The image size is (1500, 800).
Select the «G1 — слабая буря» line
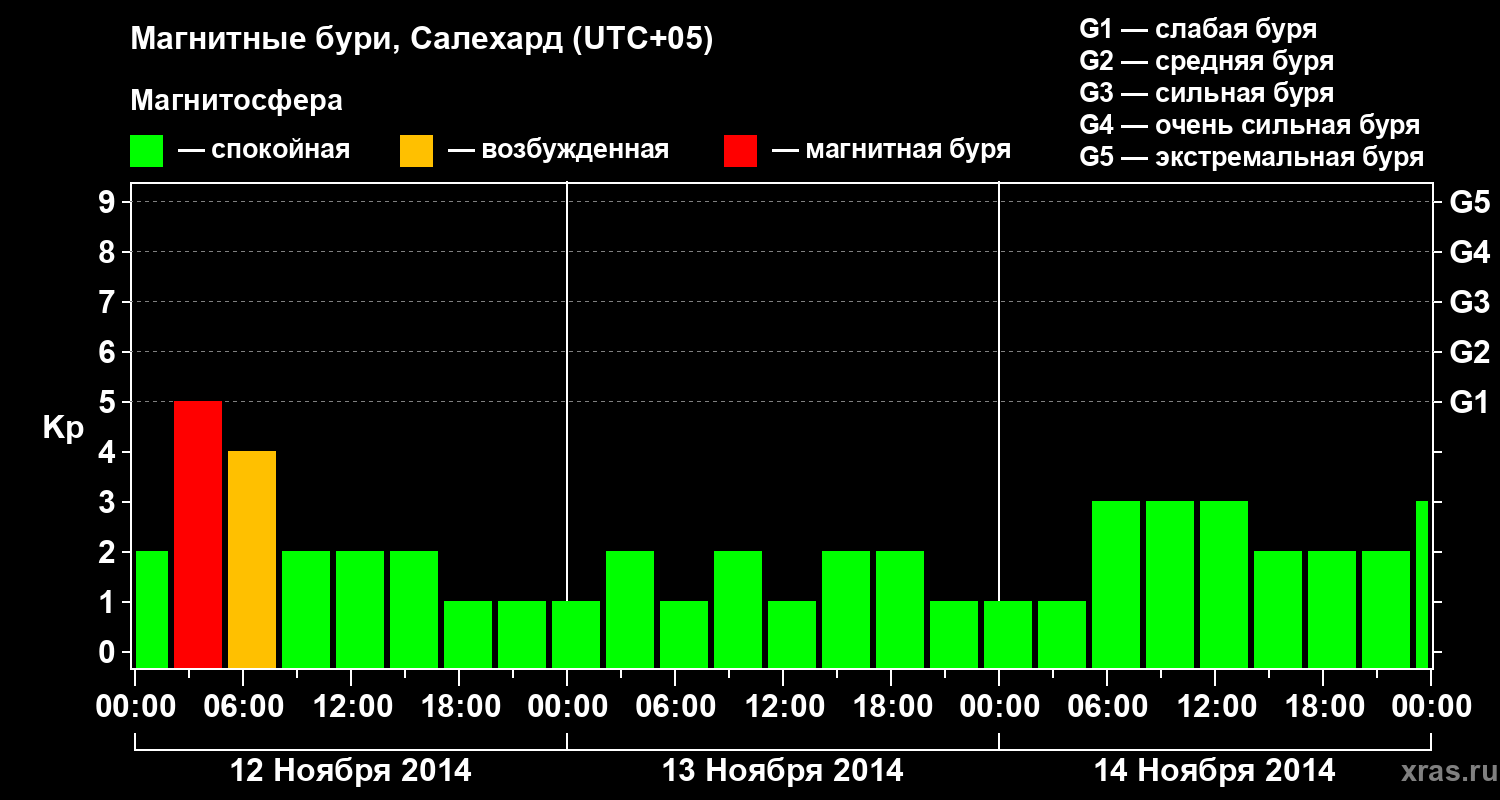click(x=1198, y=29)
